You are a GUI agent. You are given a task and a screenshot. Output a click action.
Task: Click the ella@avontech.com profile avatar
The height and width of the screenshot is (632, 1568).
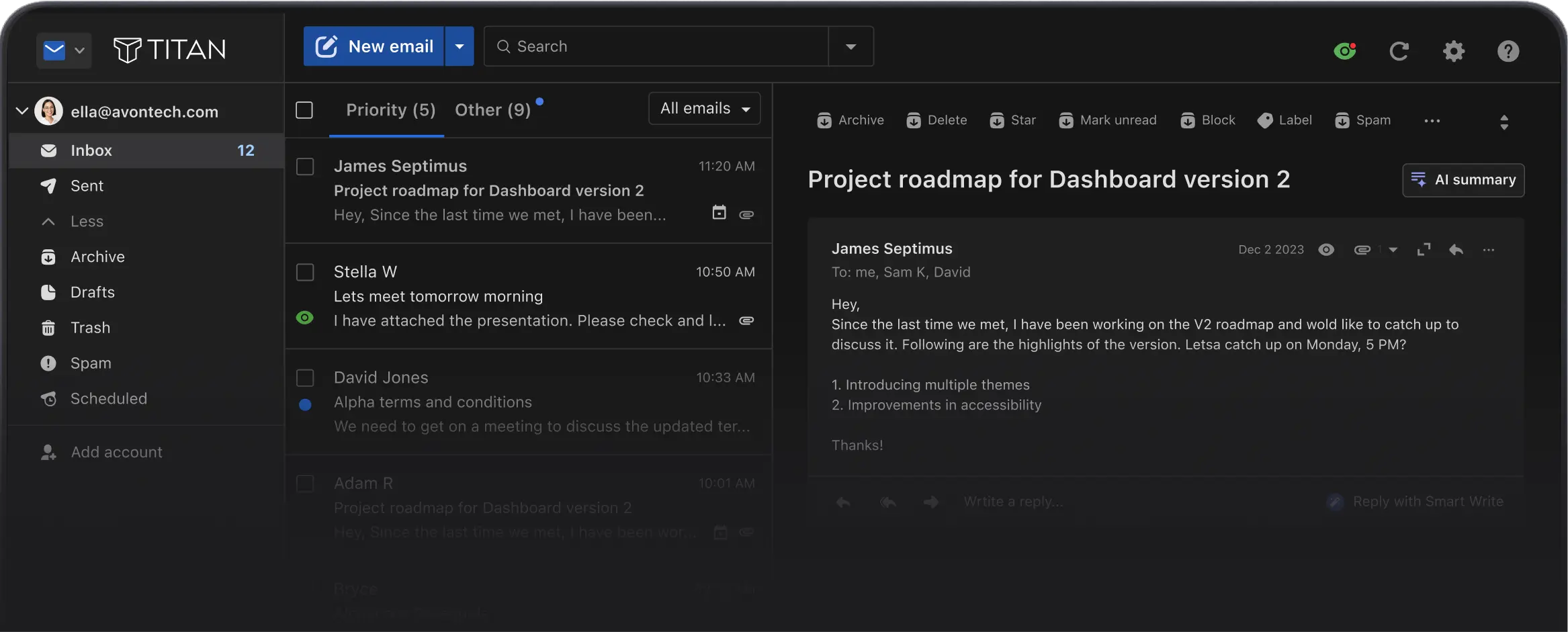(x=49, y=111)
